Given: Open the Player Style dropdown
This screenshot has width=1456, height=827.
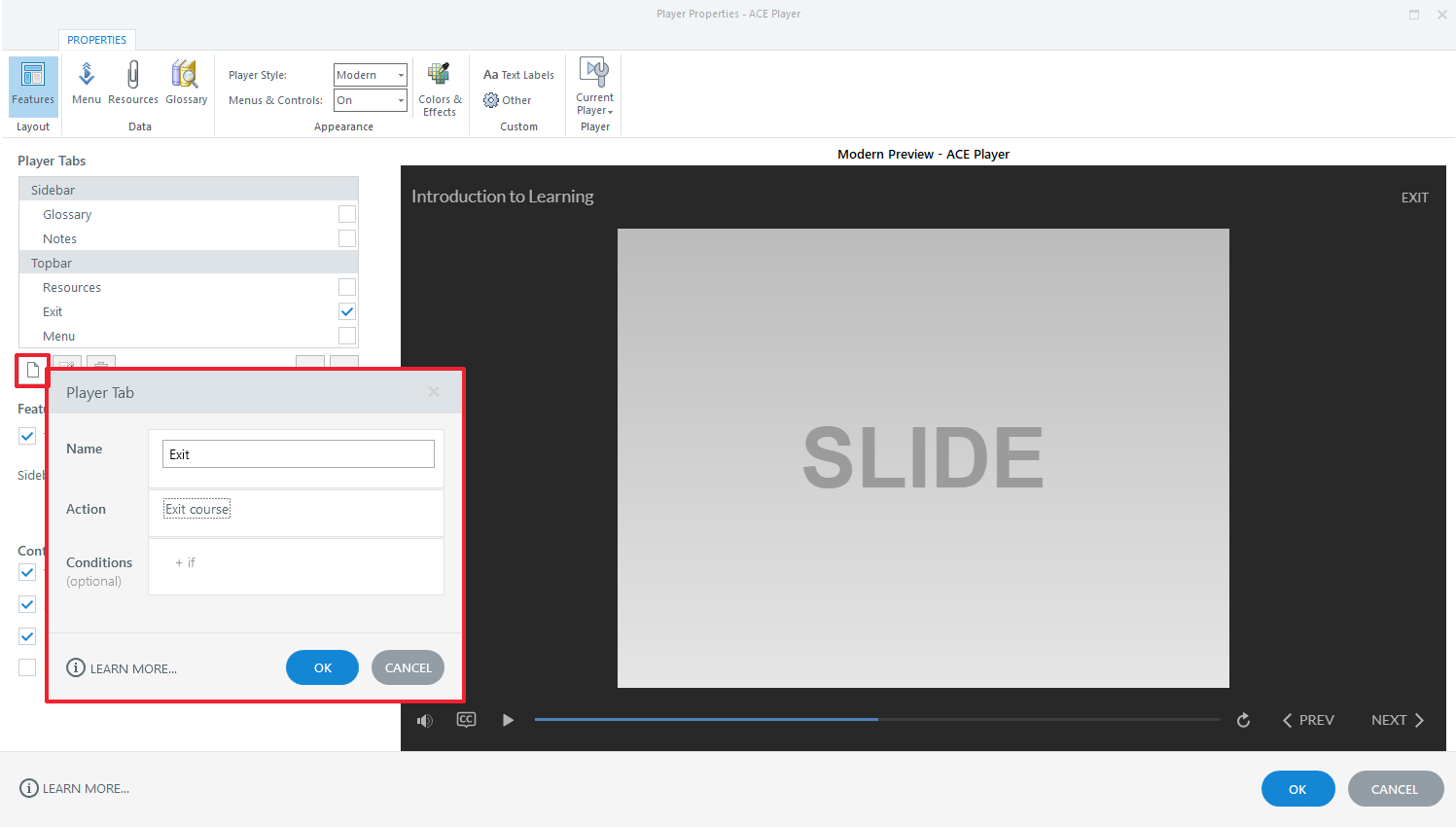Looking at the screenshot, I should (x=370, y=74).
